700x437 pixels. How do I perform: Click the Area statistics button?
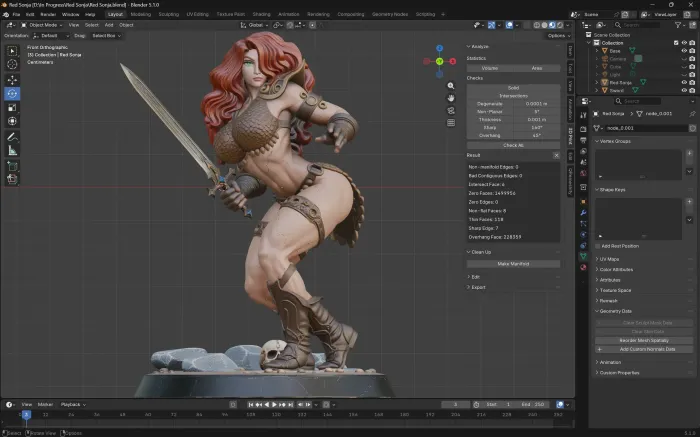point(537,68)
